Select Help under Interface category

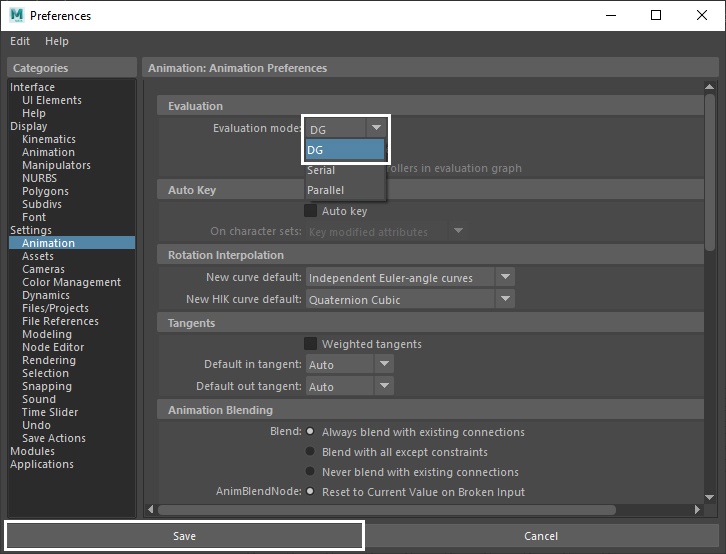point(34,113)
